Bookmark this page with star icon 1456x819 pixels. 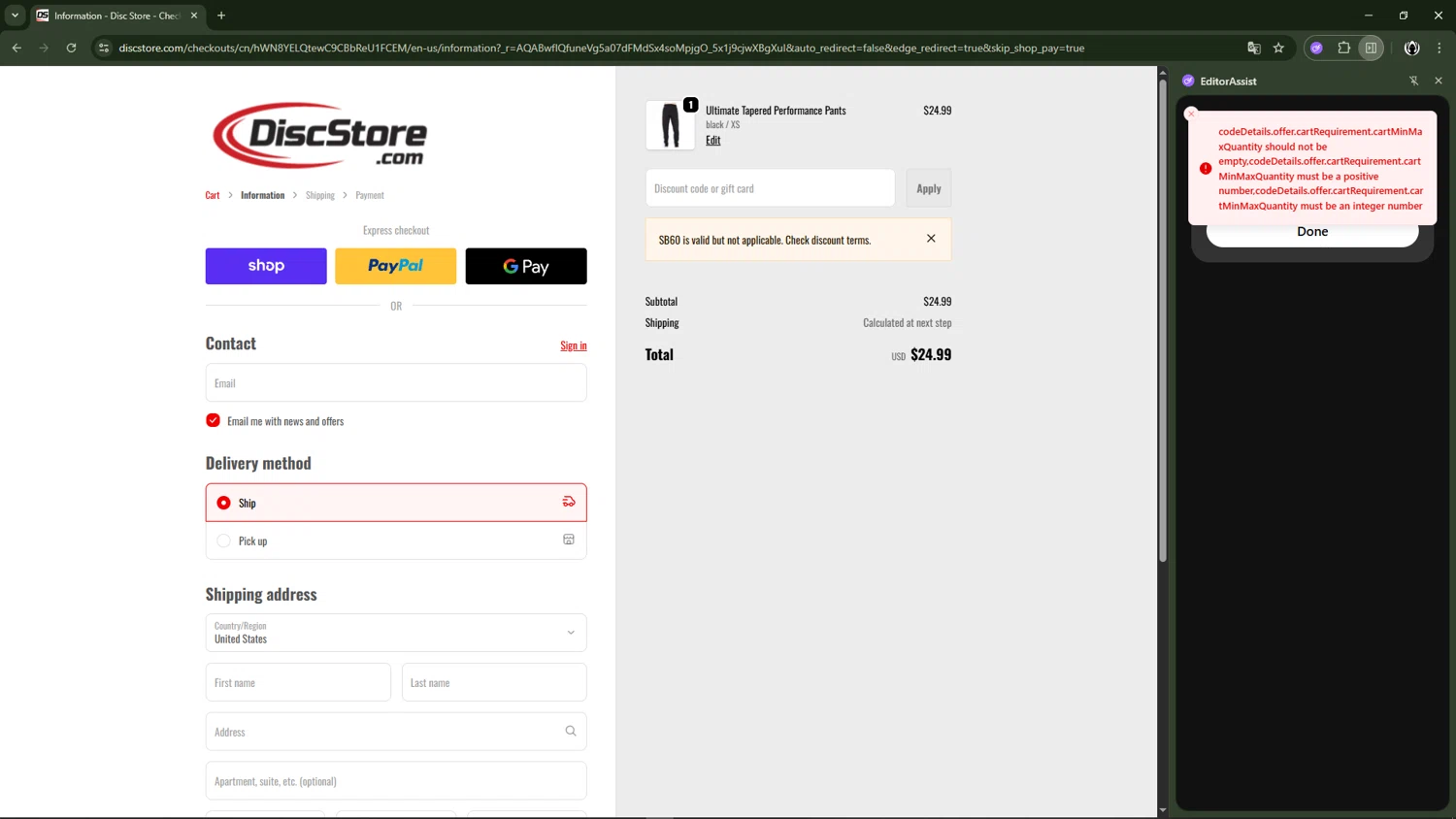(x=1278, y=48)
